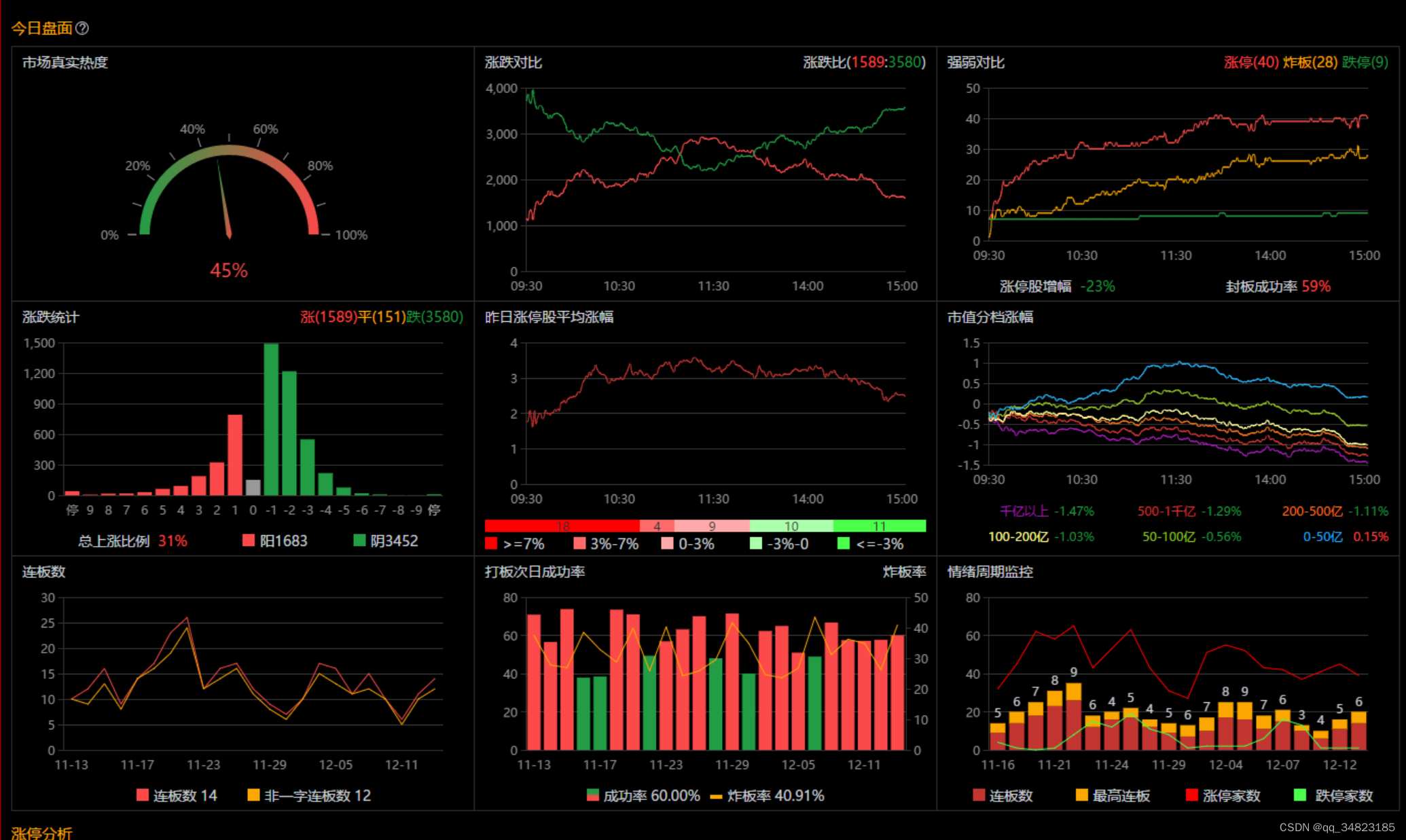Screen dimensions: 1406x840
Task: Toggle the 涨停家数 red legend icon
Action: pyautogui.click(x=1191, y=795)
